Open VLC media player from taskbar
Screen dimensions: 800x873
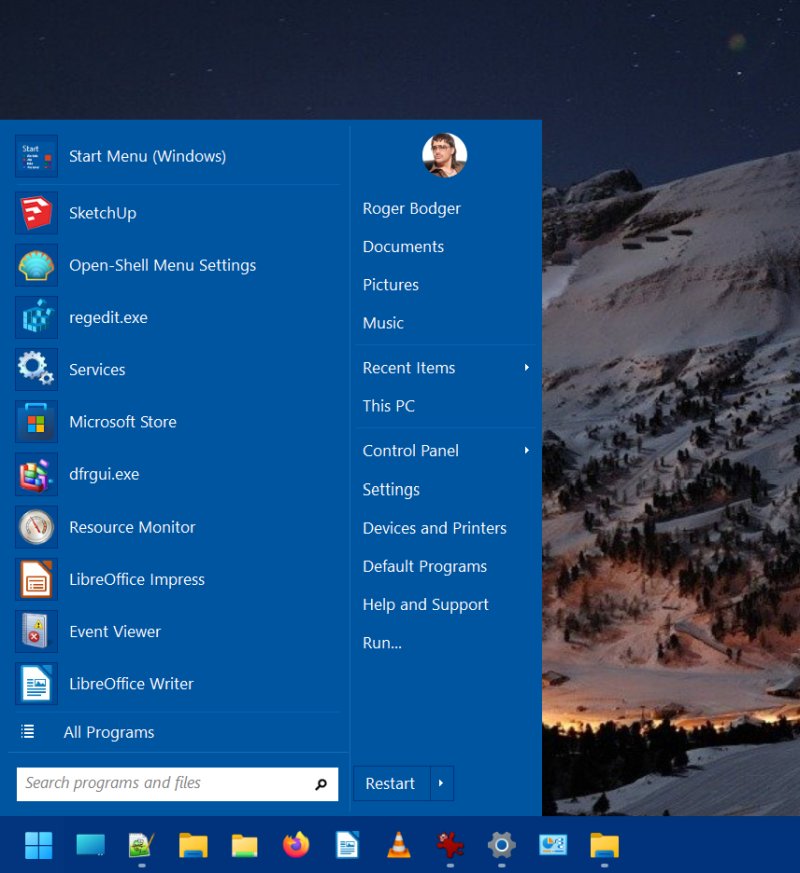(x=399, y=846)
